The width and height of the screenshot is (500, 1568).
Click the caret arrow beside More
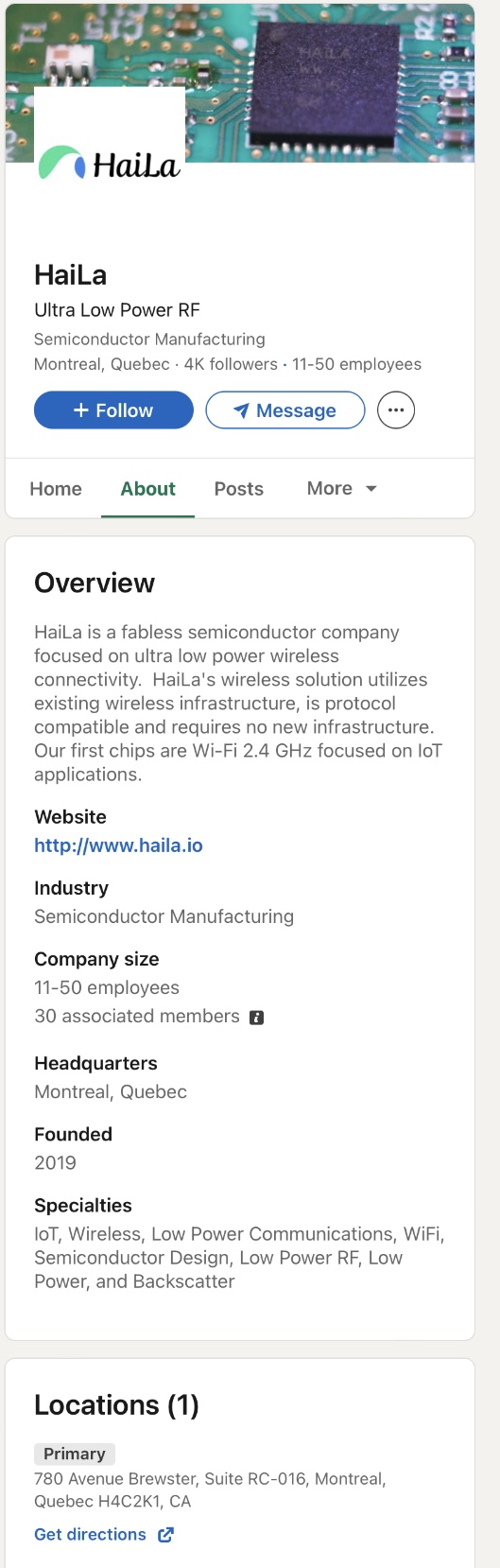click(371, 489)
